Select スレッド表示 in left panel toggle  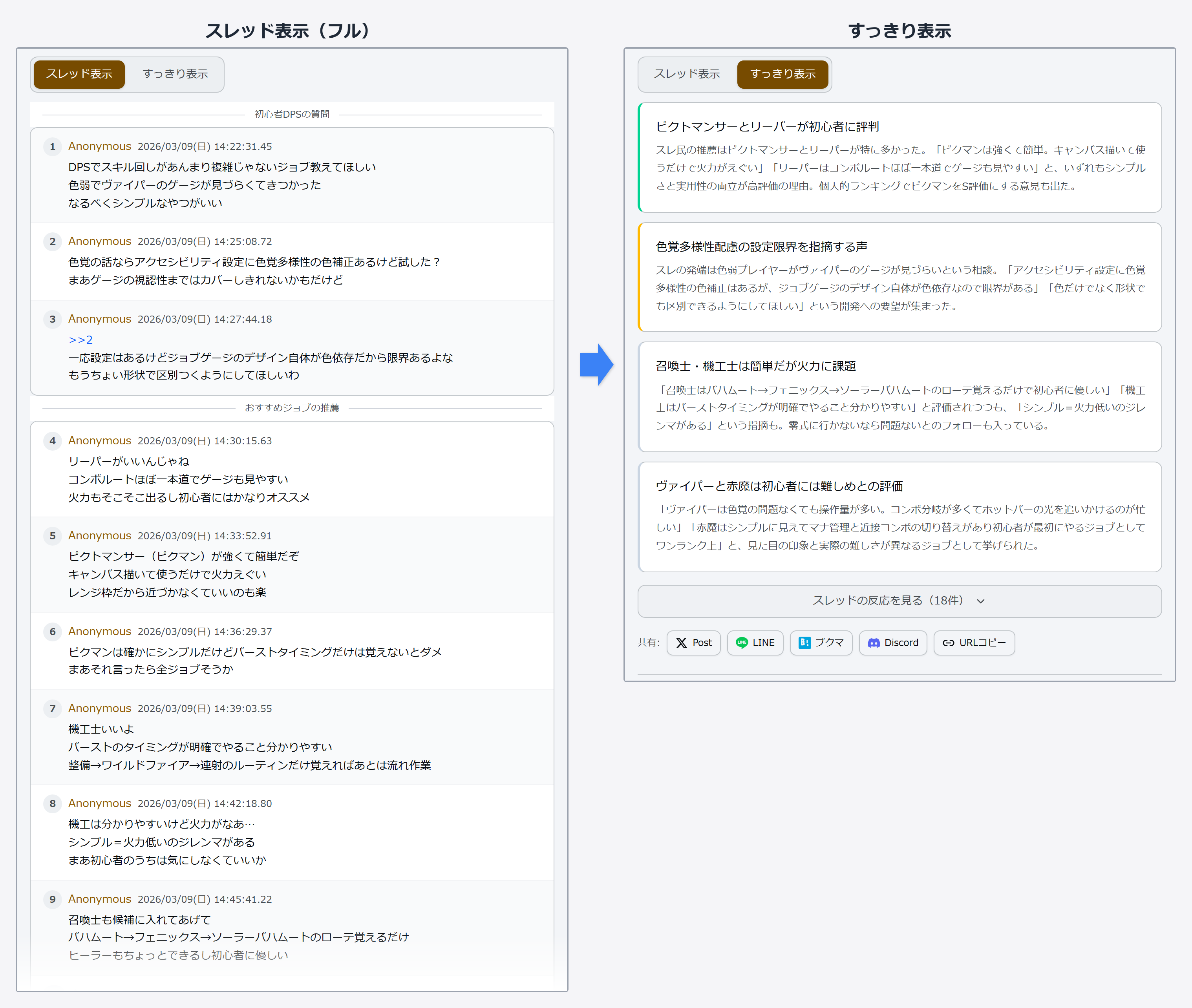79,74
